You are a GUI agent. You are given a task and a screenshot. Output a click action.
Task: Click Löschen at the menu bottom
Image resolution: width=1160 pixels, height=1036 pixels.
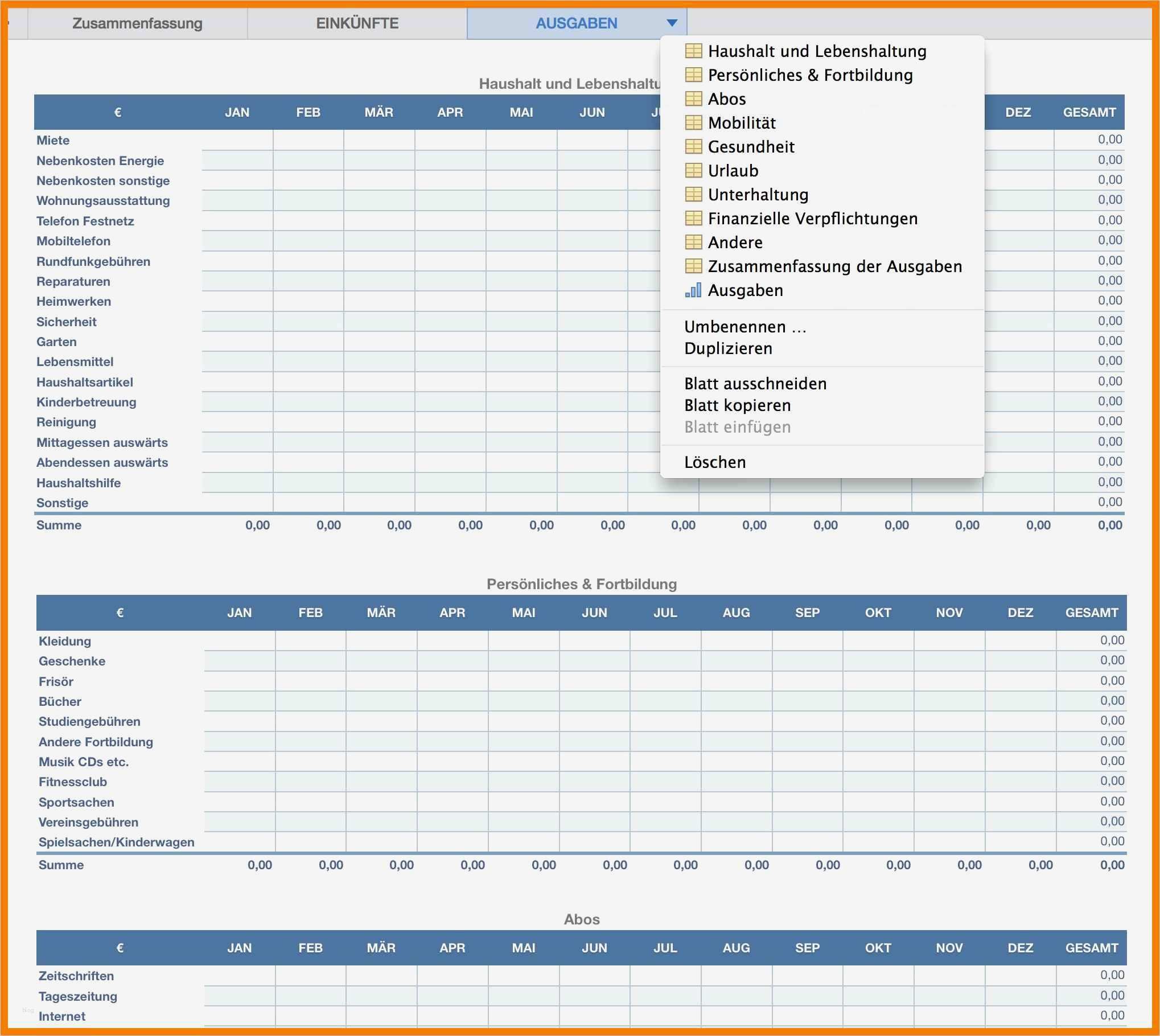point(715,462)
